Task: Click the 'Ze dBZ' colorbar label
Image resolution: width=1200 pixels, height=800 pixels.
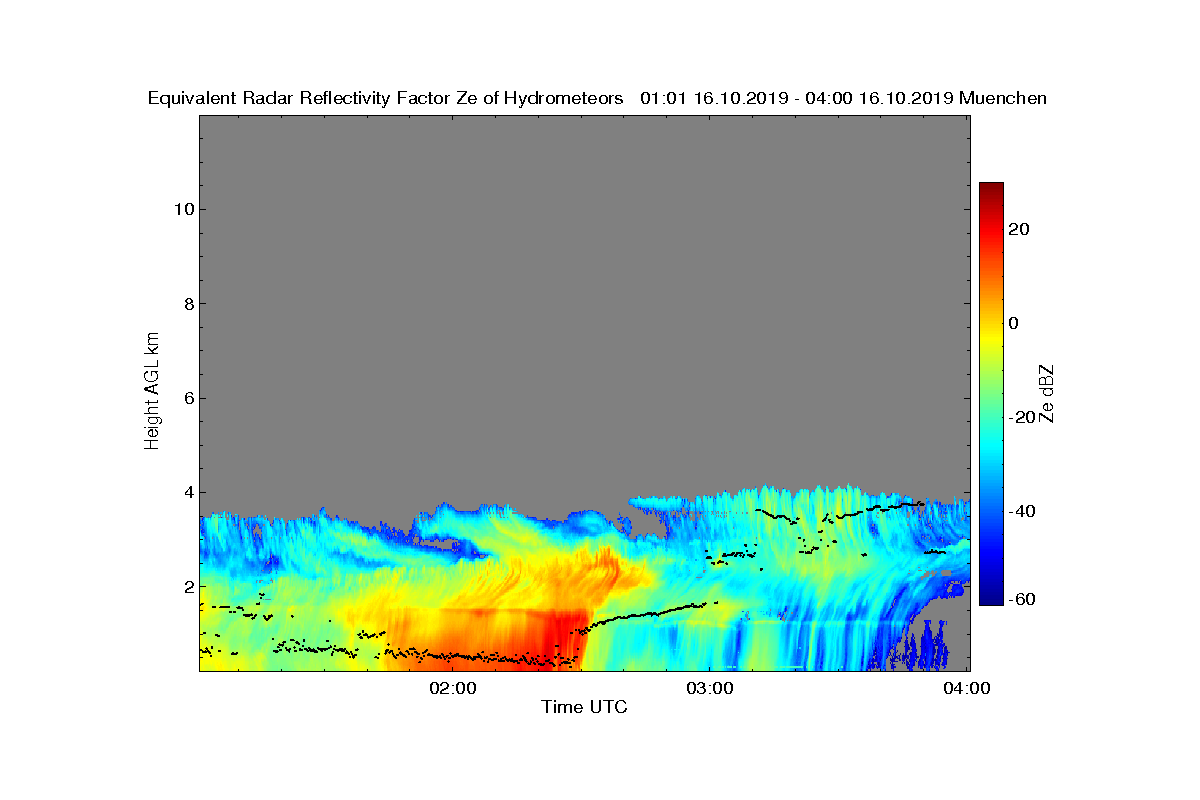Action: [x=1047, y=393]
